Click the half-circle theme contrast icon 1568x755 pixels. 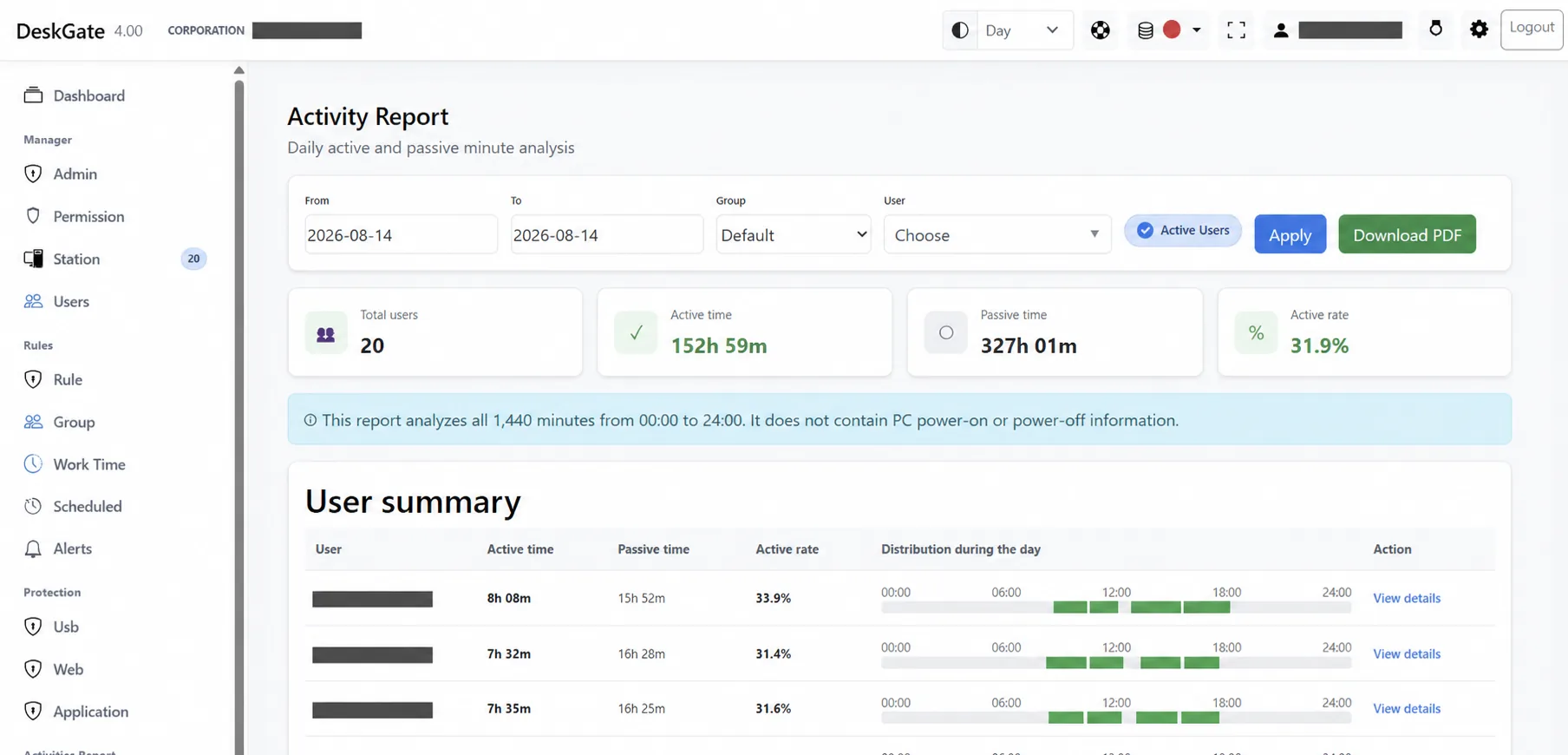(960, 30)
